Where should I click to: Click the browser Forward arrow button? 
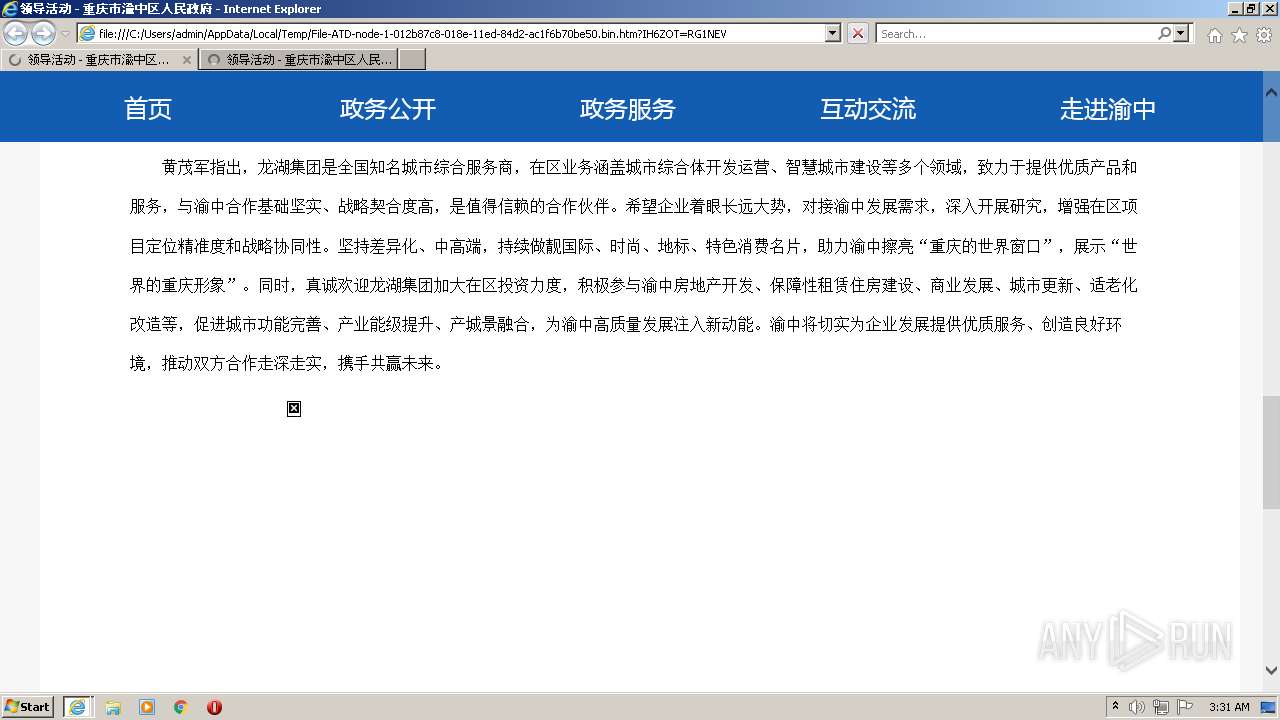click(43, 33)
